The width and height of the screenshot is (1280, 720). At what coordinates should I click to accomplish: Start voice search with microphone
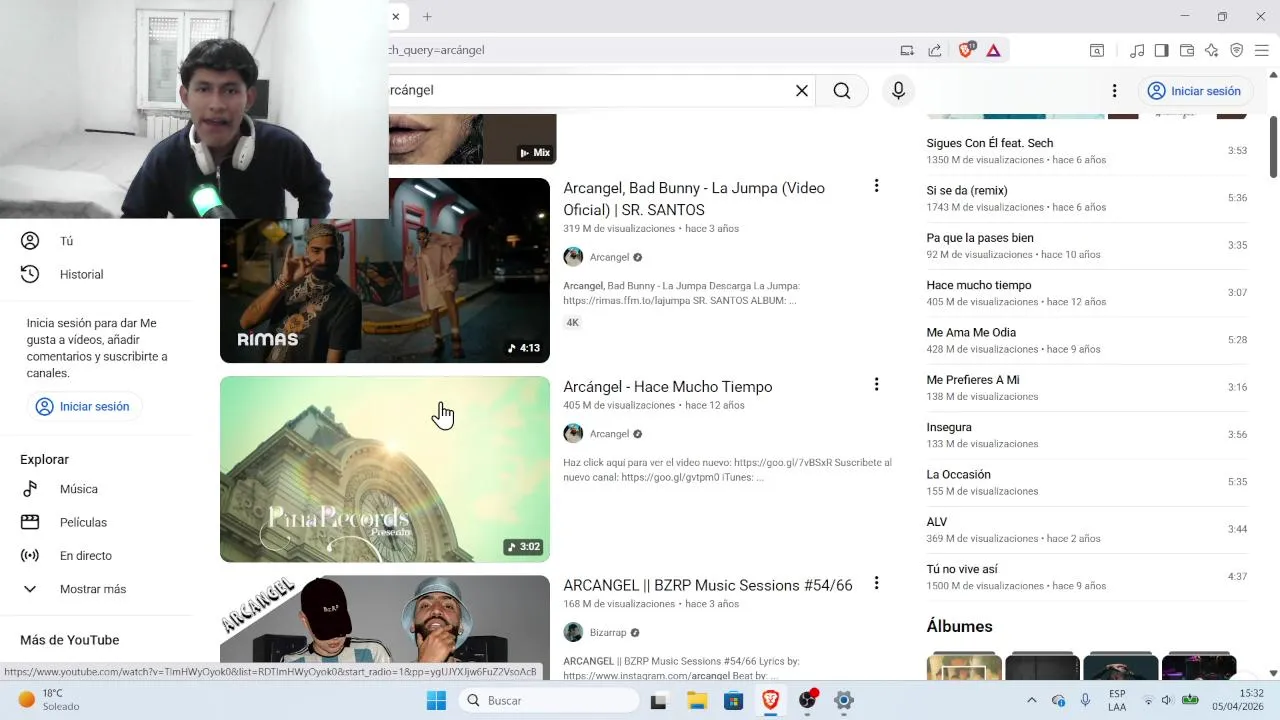click(x=898, y=91)
